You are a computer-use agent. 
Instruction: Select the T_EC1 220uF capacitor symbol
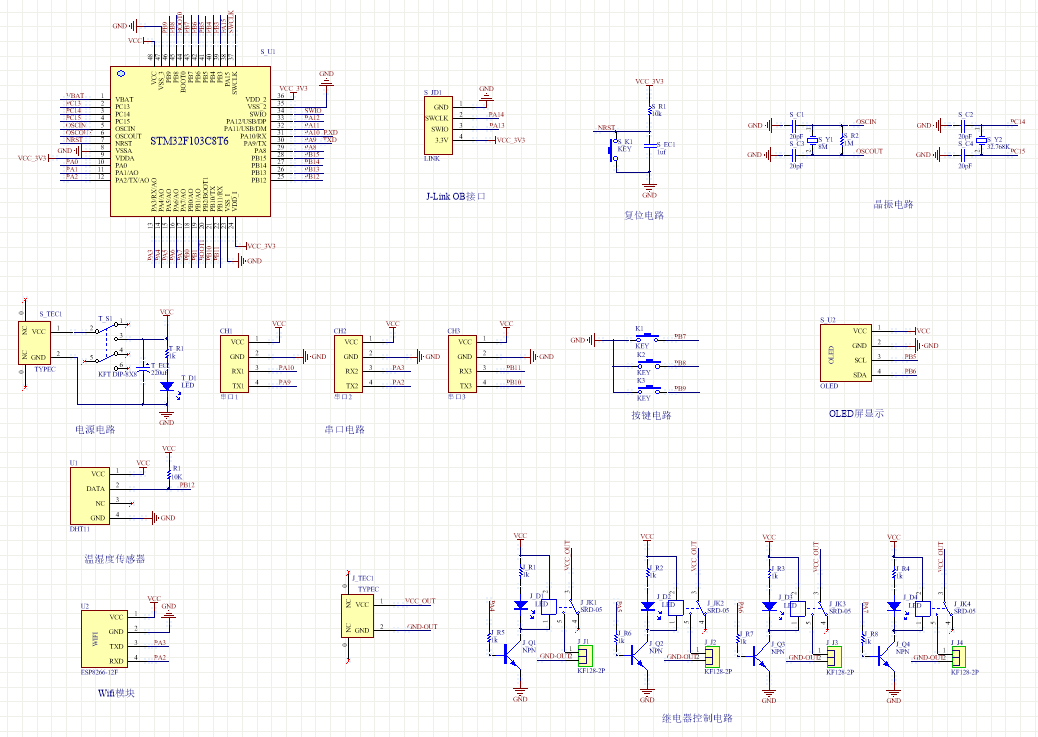pos(144,368)
